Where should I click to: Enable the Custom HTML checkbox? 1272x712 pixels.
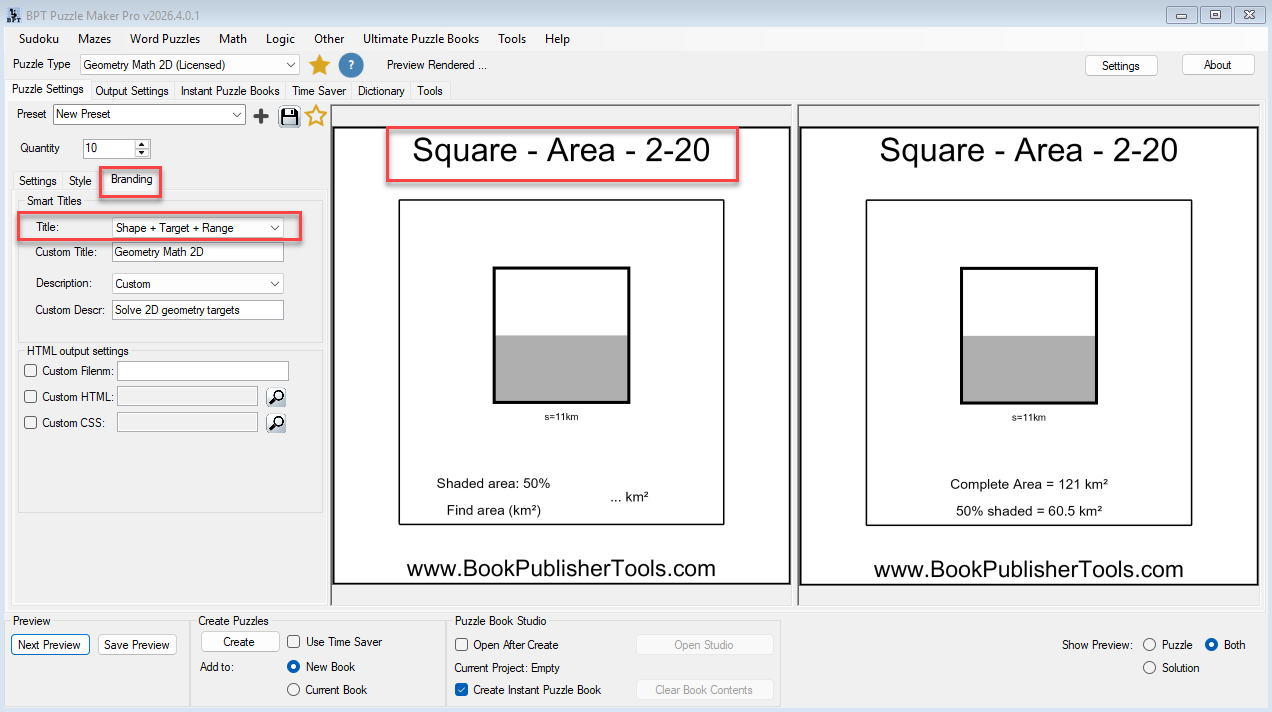(x=30, y=397)
